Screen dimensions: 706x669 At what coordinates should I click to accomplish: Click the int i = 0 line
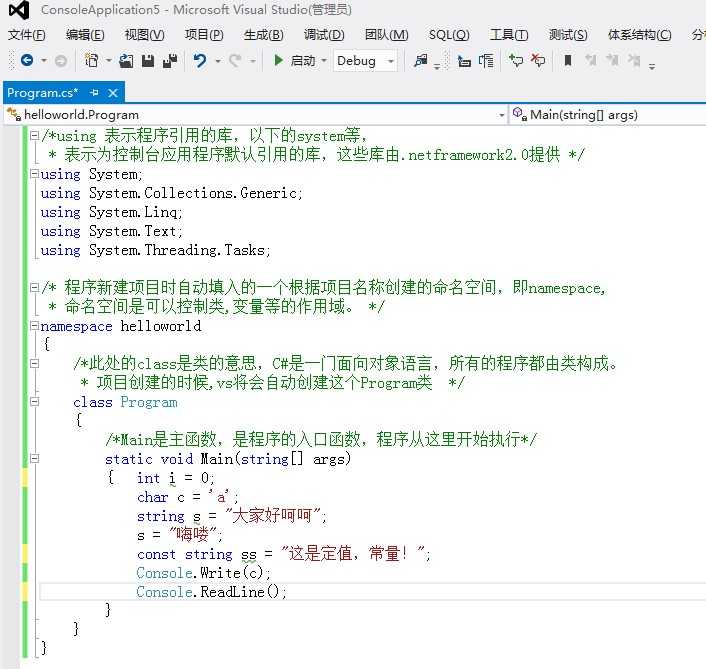(x=176, y=478)
